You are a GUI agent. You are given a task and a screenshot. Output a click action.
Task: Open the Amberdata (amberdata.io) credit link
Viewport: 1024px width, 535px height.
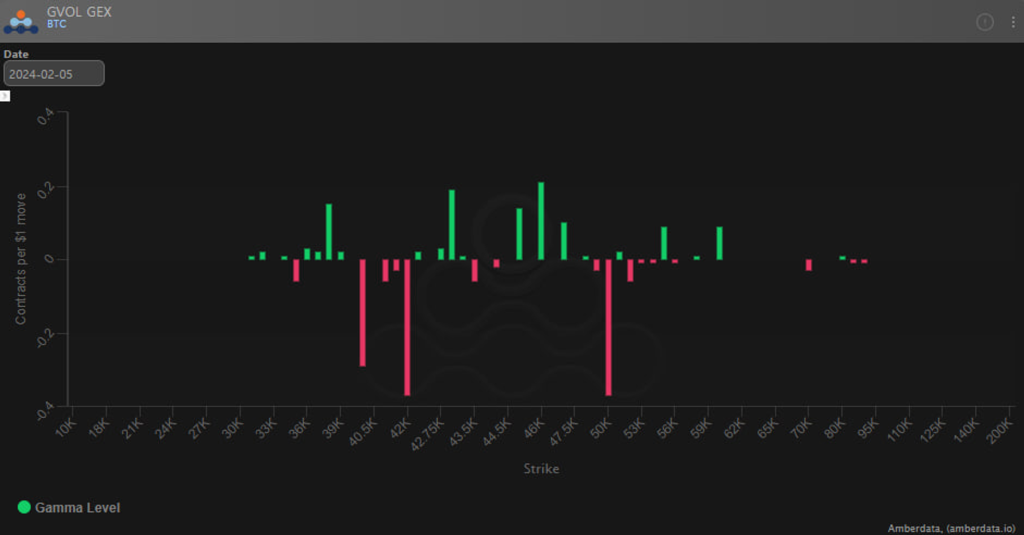point(951,527)
